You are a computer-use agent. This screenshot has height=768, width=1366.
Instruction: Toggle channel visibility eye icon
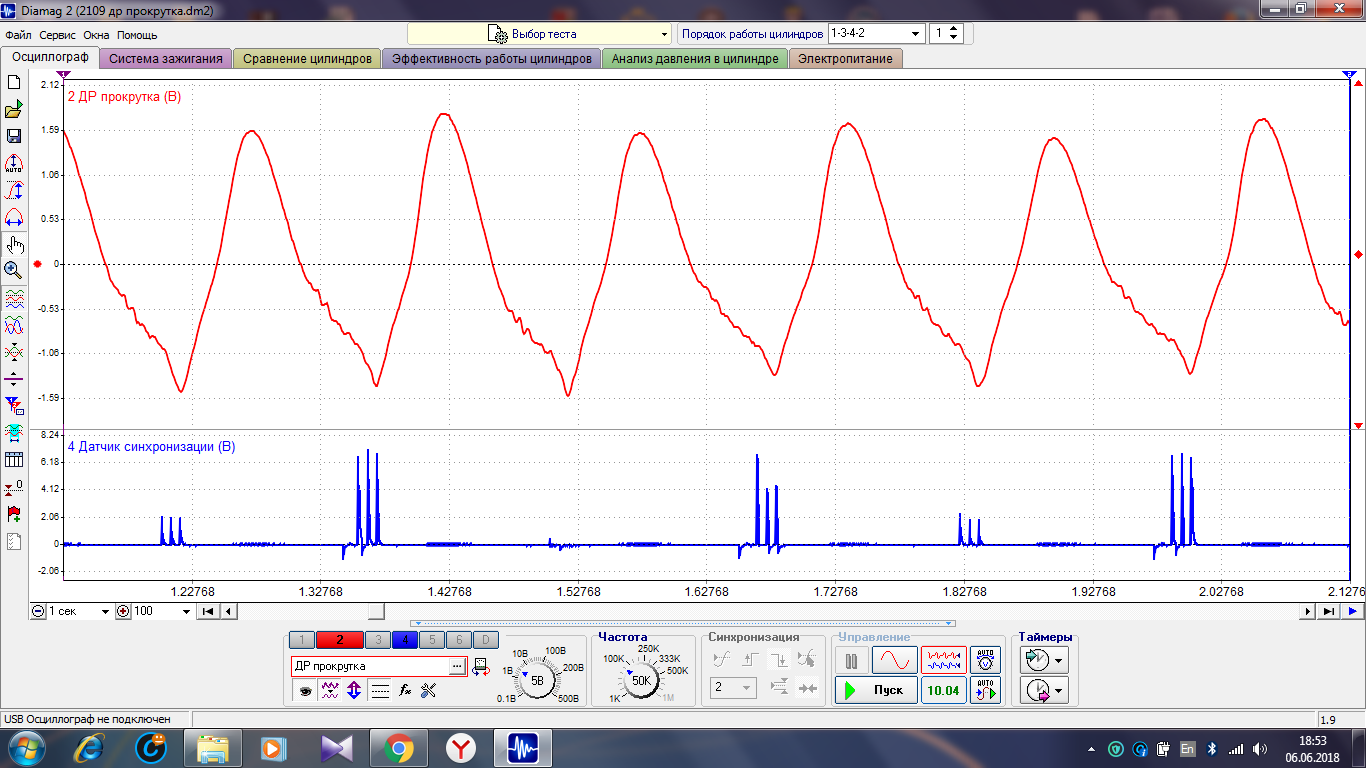click(304, 689)
